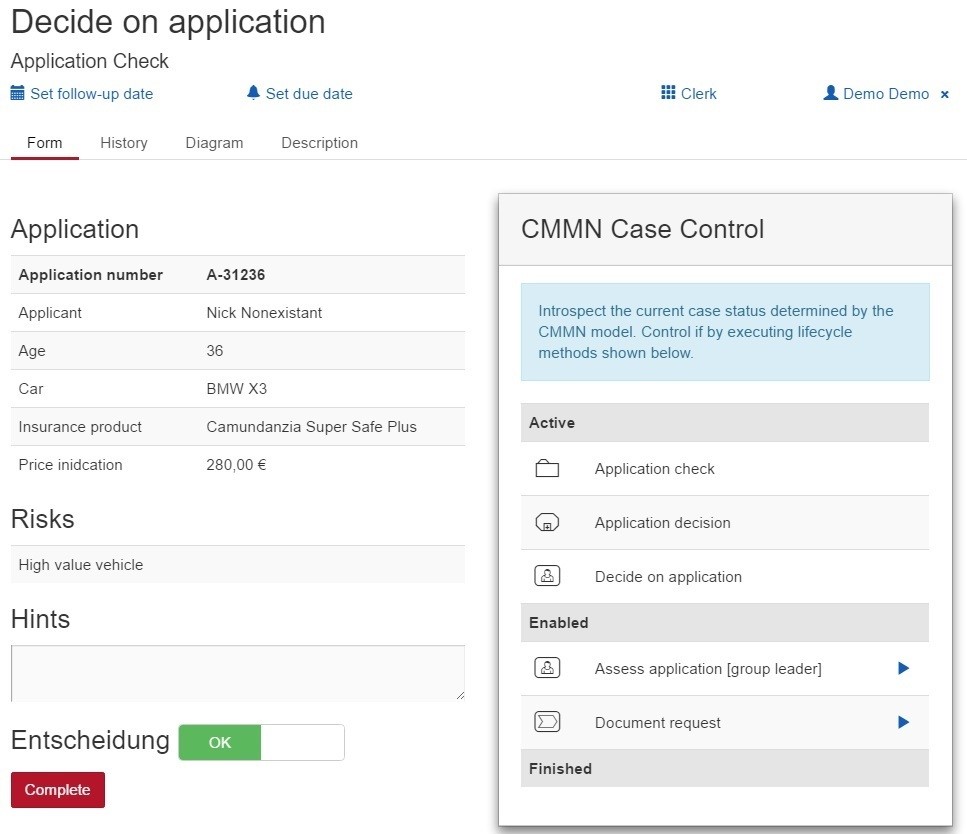
Task: Start Document request with the play arrow
Action: click(903, 722)
